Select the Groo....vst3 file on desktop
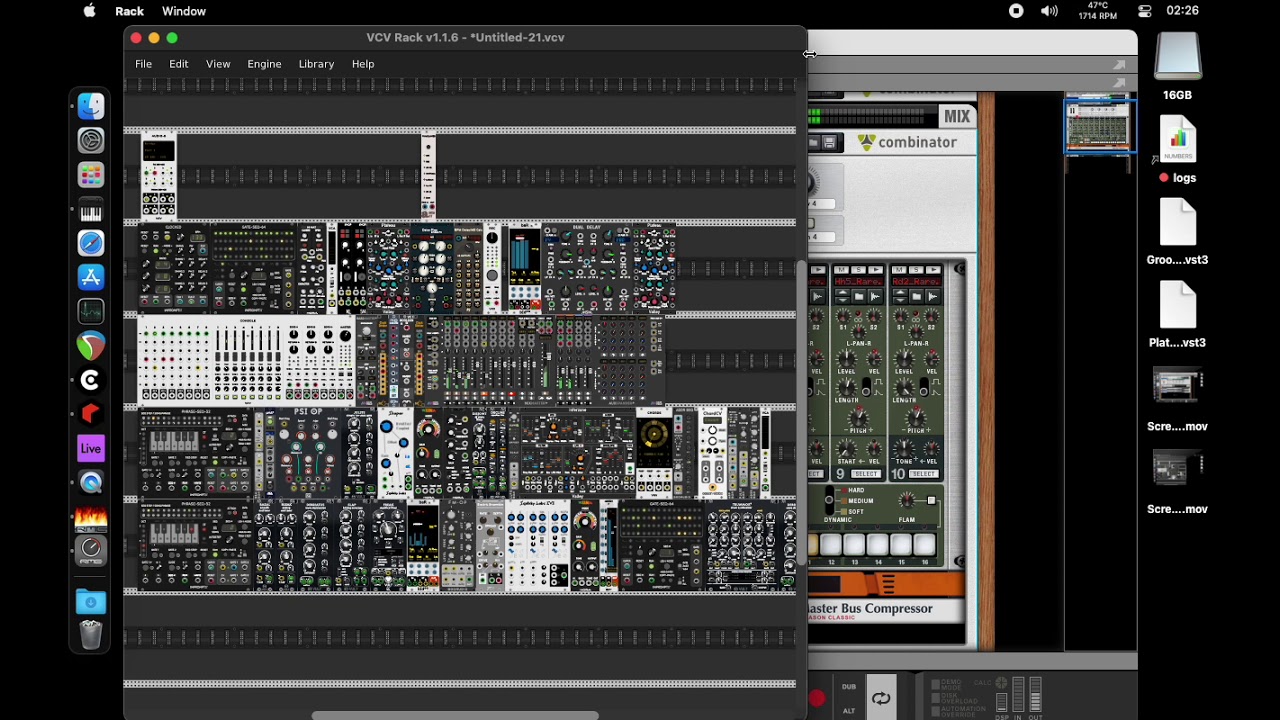1280x720 pixels. 1177,233
